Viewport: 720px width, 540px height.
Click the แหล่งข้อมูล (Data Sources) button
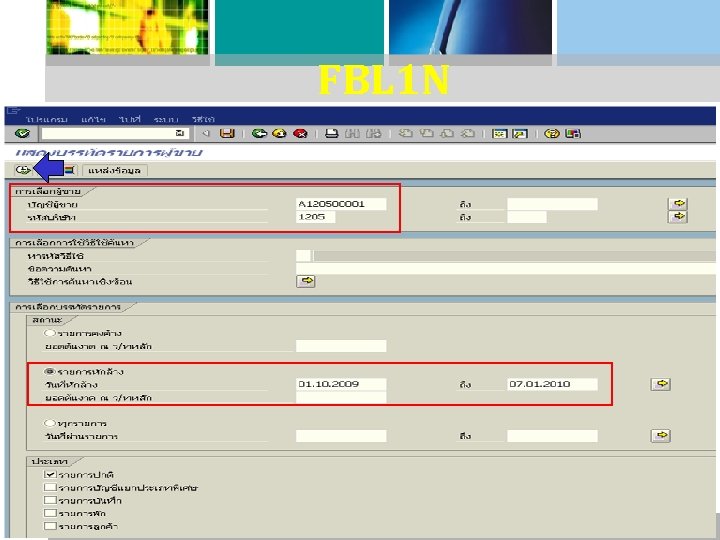115,170
